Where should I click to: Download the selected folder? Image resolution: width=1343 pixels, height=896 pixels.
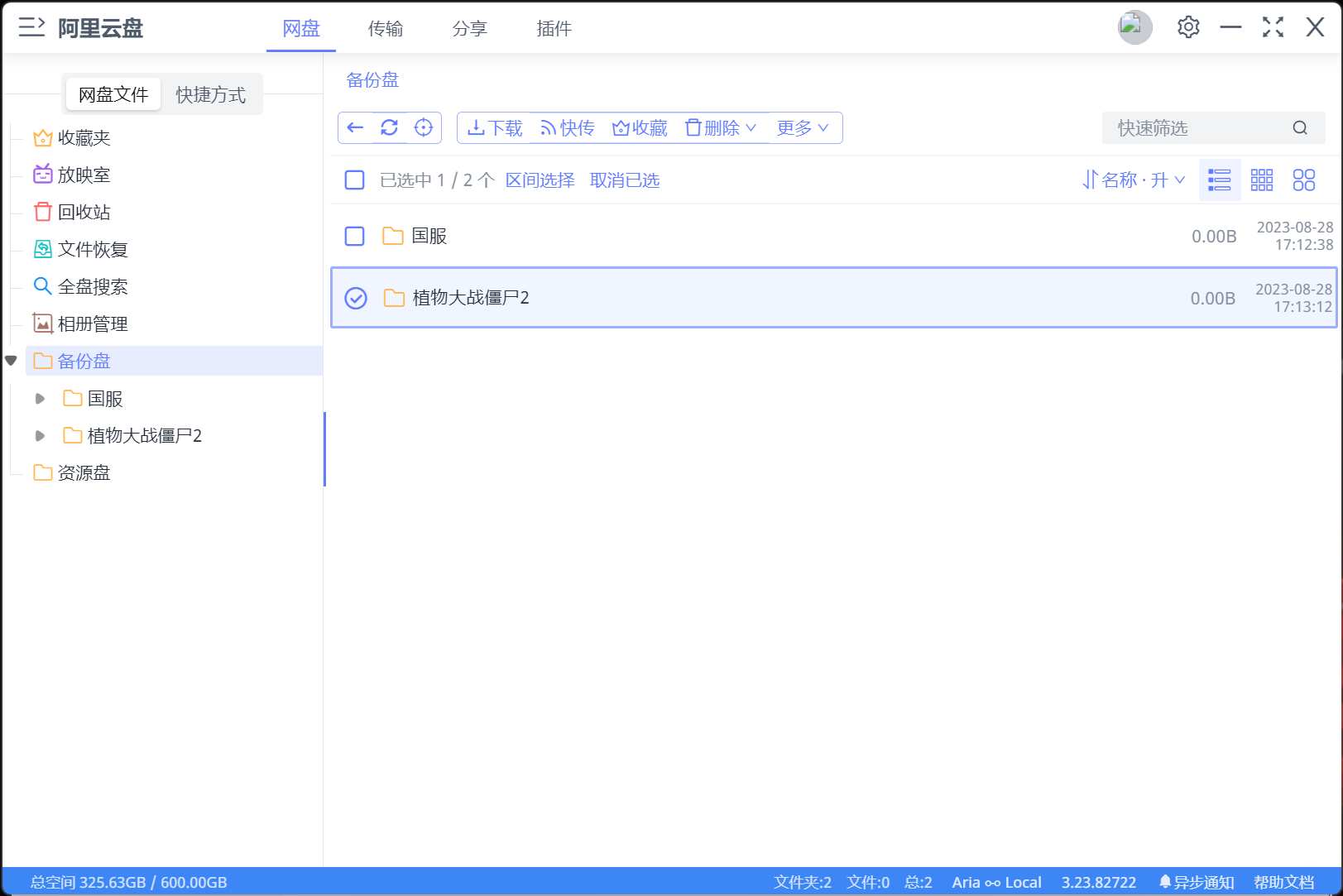coord(495,128)
